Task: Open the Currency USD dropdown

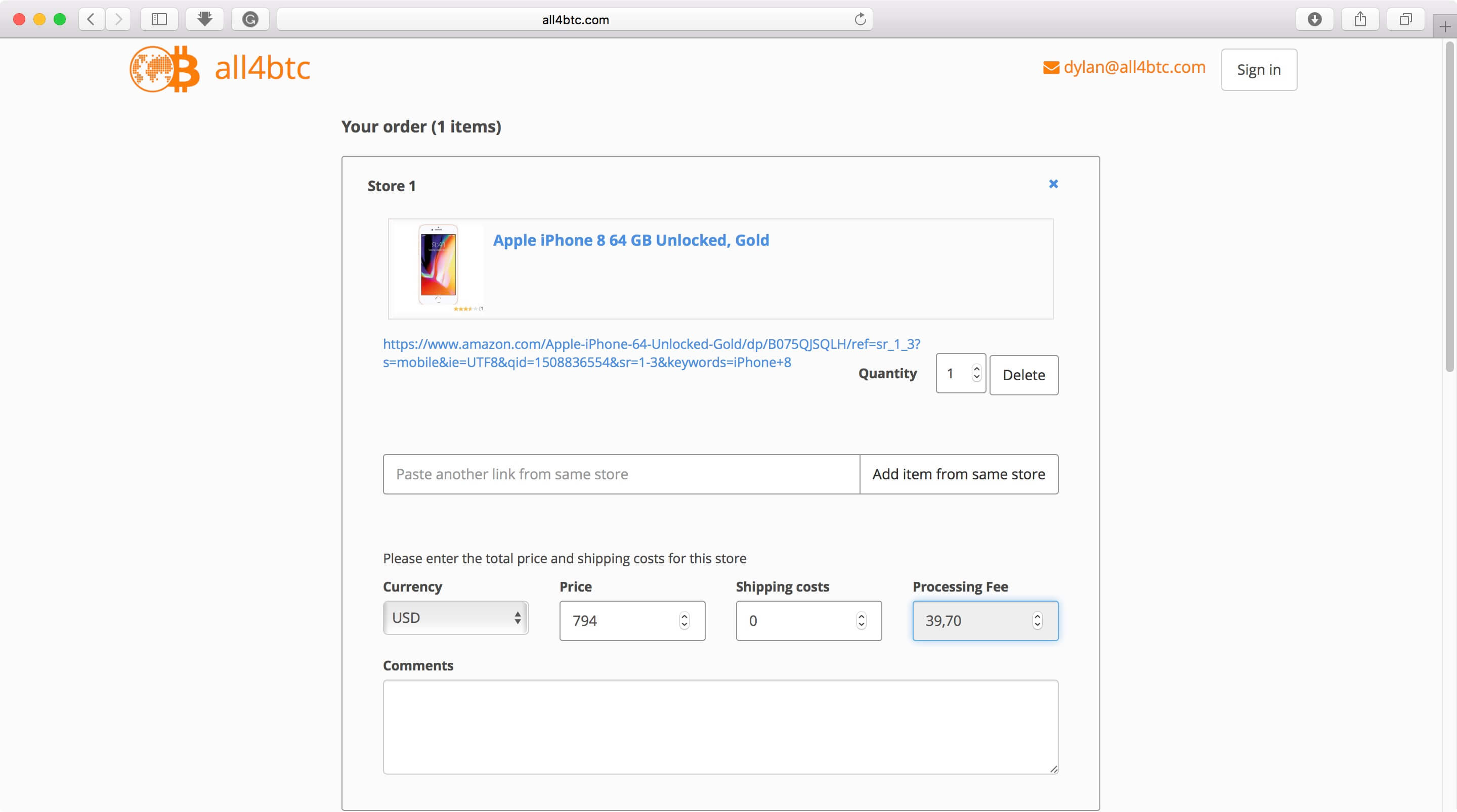Action: [456, 617]
